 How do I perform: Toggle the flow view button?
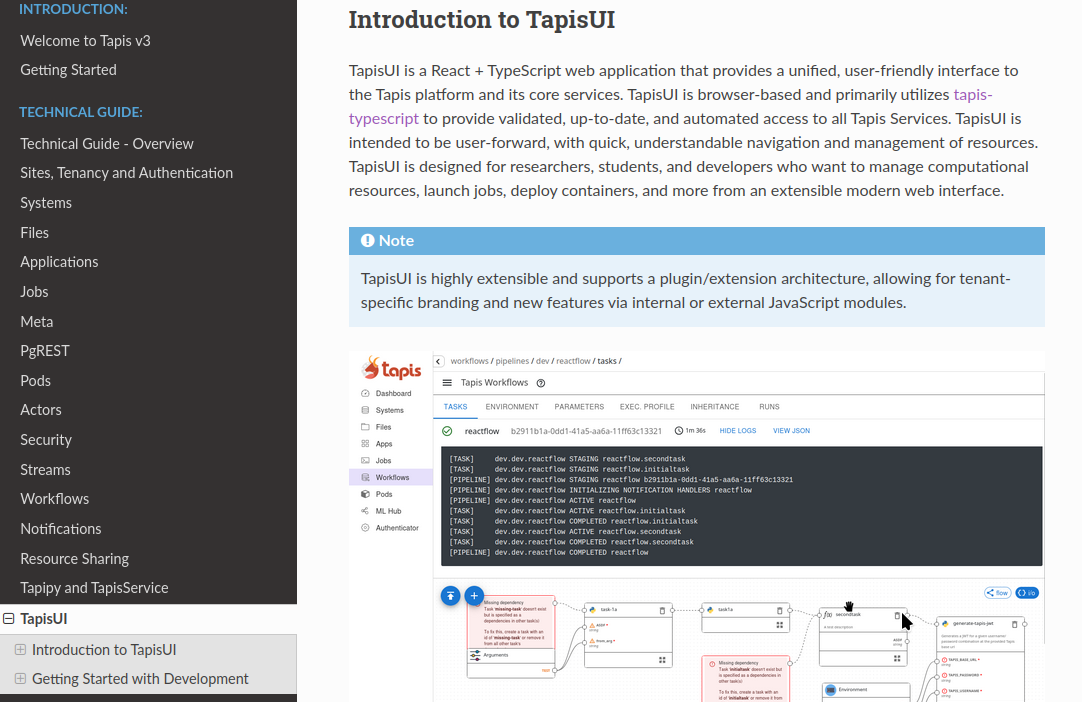[x=997, y=592]
